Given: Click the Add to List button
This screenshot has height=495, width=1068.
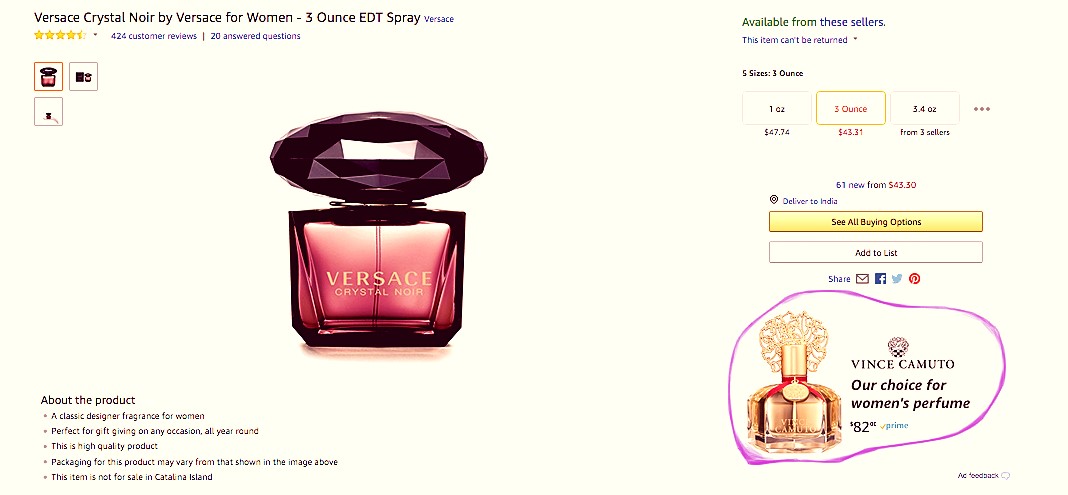Looking at the screenshot, I should pyautogui.click(x=876, y=253).
